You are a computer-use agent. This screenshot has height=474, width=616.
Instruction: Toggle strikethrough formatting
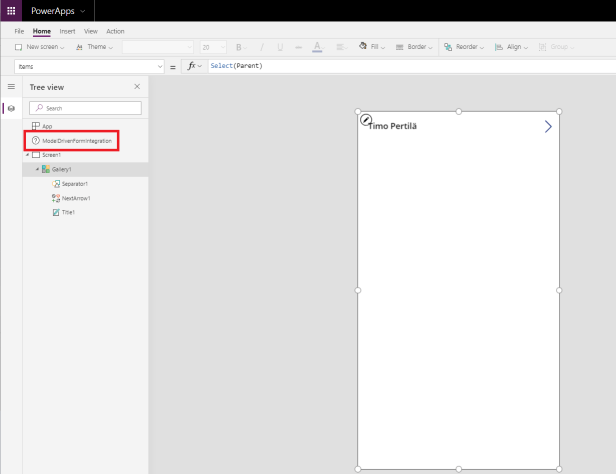[299, 47]
